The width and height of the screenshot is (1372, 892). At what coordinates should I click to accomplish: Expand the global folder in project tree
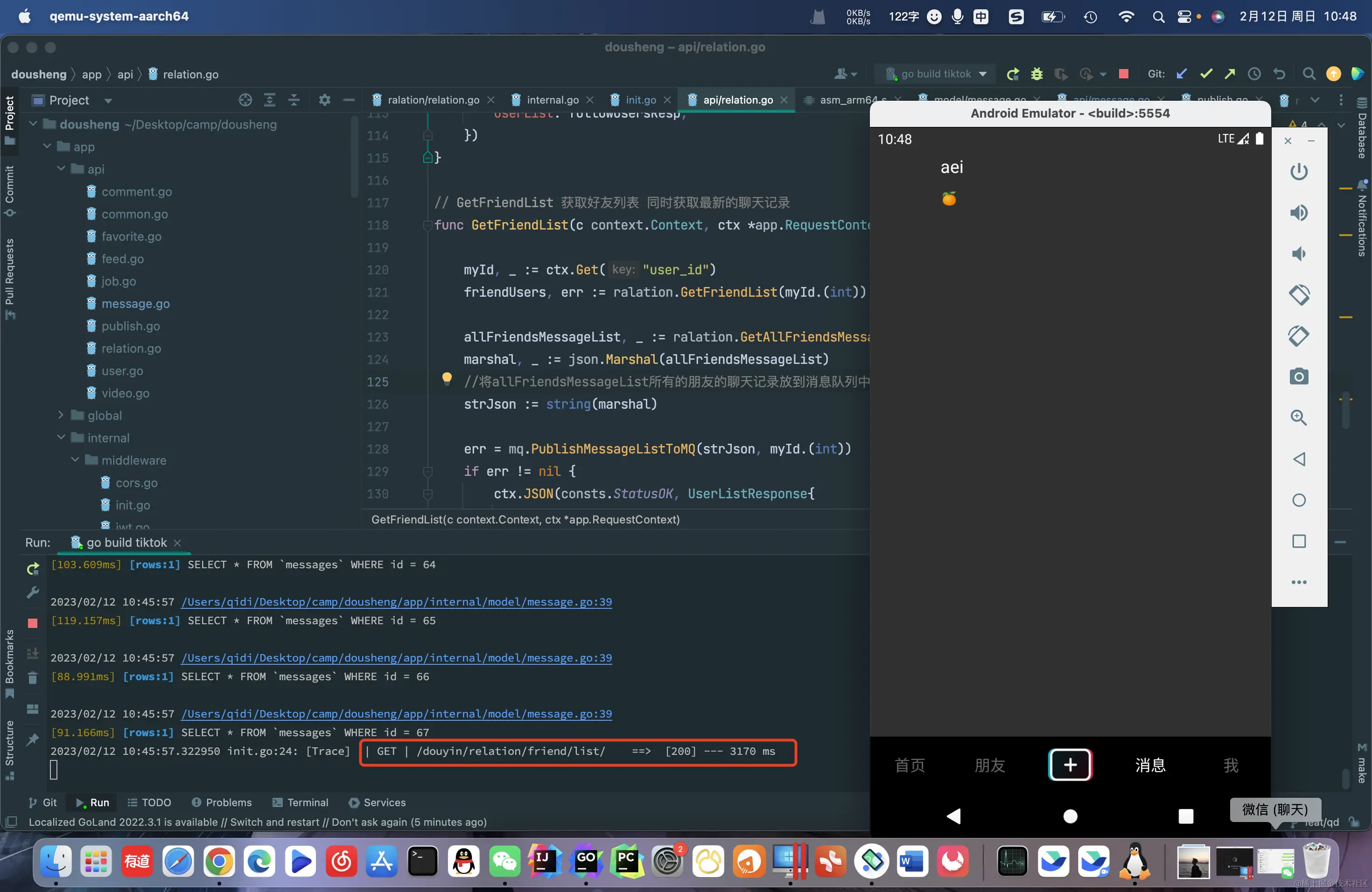(x=61, y=416)
